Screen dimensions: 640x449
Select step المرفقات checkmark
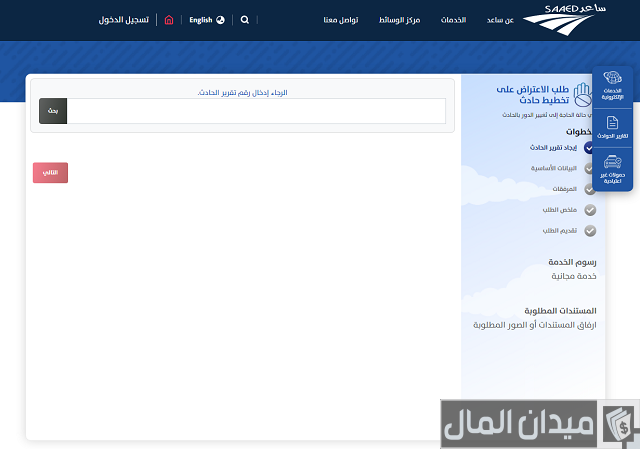pos(590,189)
